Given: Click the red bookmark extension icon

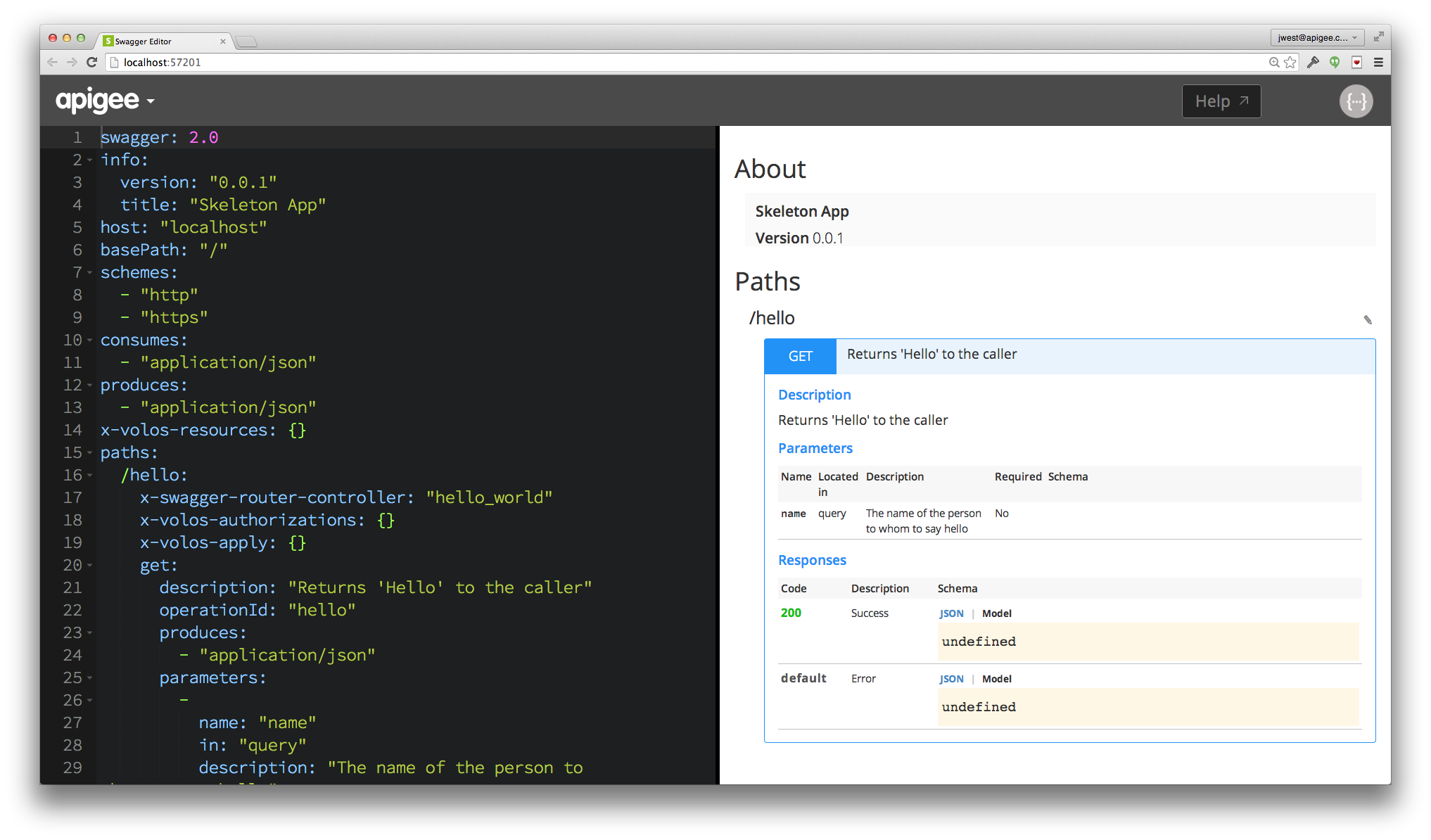Looking at the screenshot, I should click(x=1356, y=63).
